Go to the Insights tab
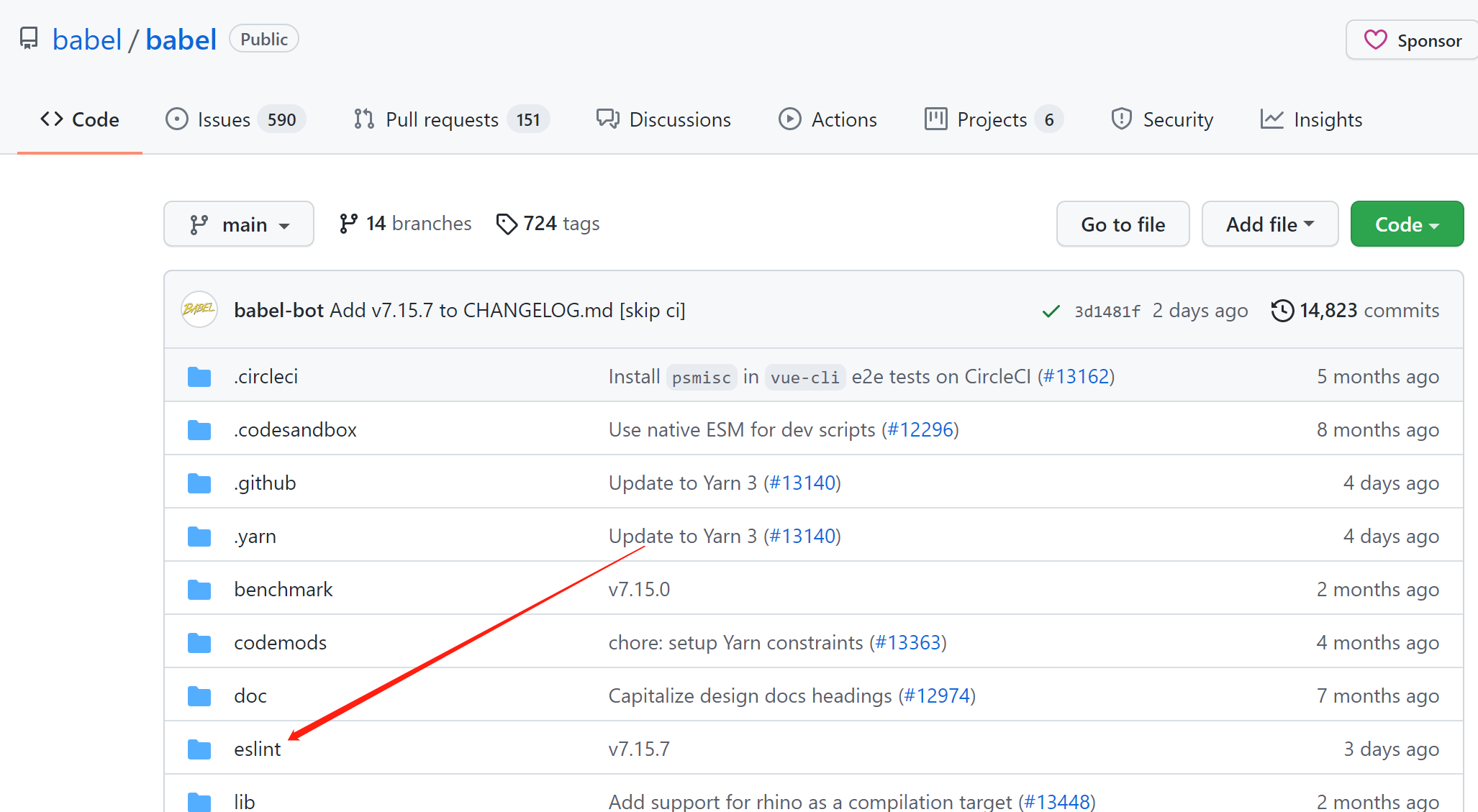This screenshot has height=812, width=1478. tap(1311, 119)
